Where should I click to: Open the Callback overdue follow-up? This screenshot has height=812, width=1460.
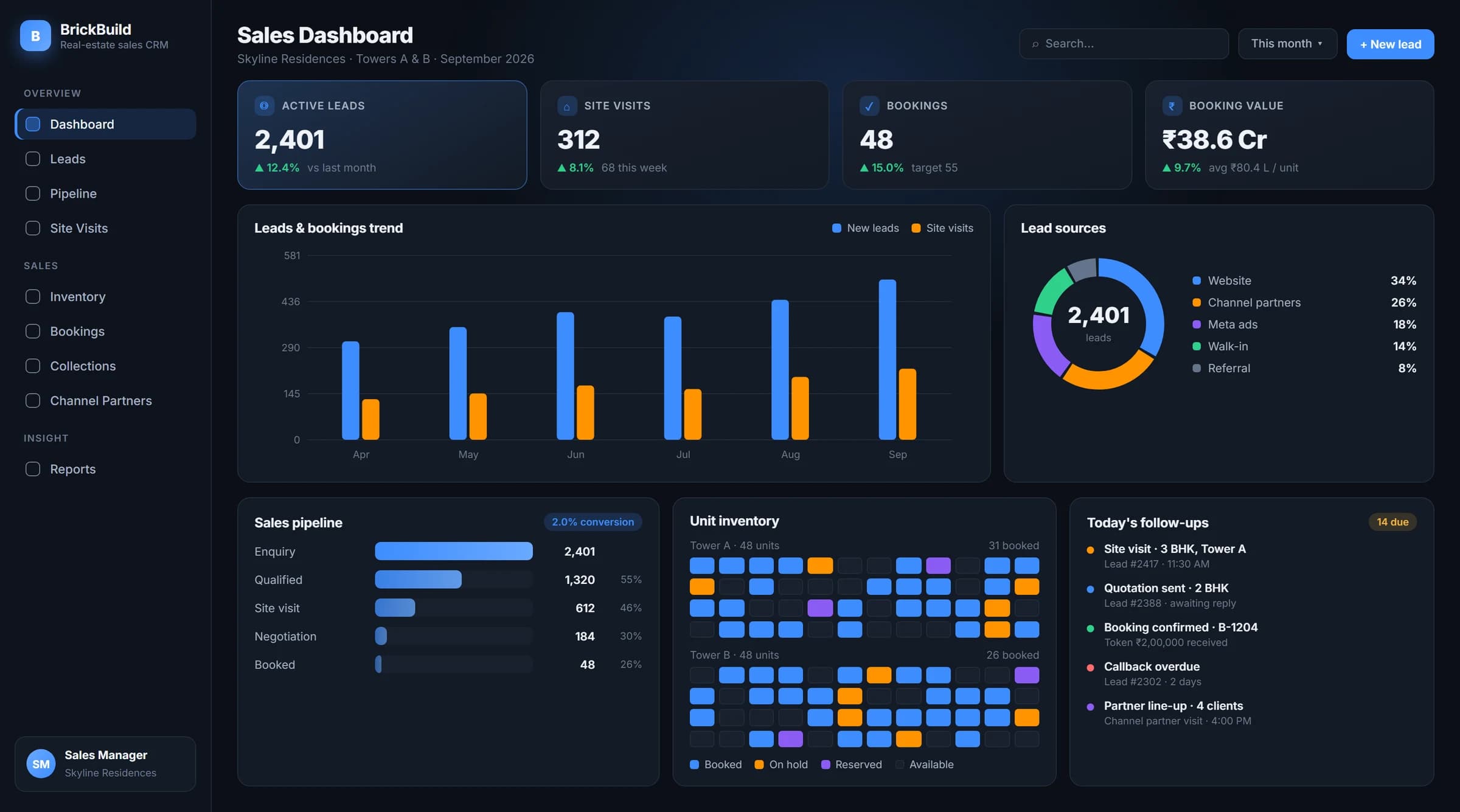[1251, 674]
